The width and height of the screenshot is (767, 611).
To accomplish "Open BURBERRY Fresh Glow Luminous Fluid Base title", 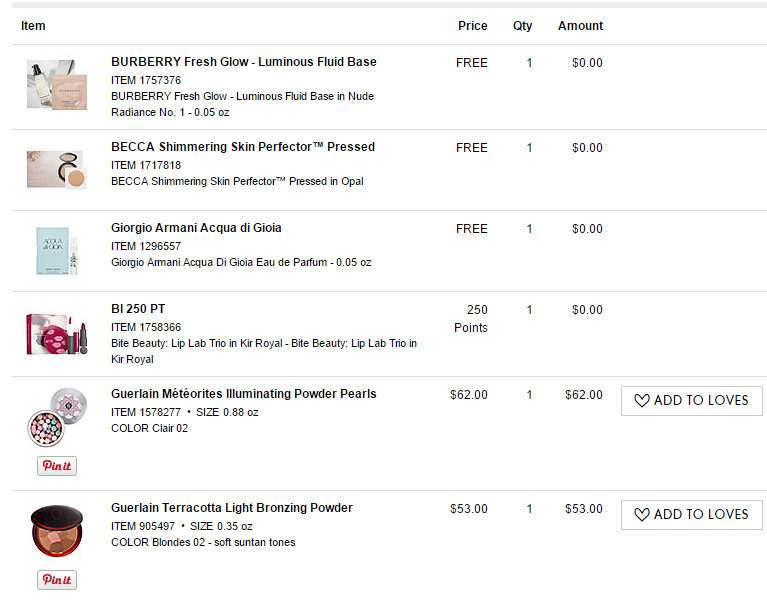I will click(x=244, y=62).
